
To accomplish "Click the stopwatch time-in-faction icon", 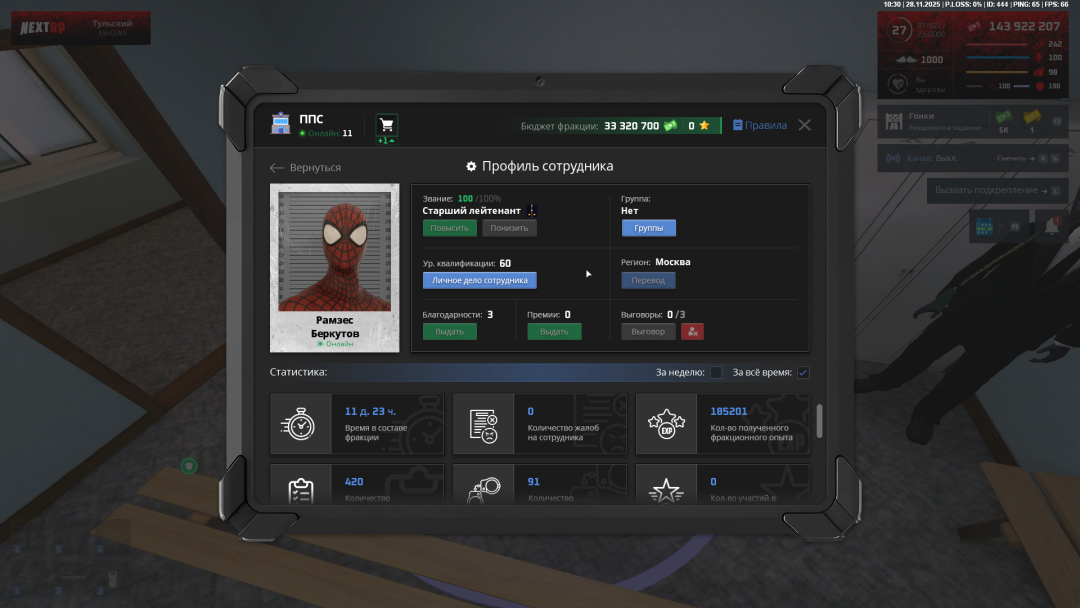I will 299,424.
